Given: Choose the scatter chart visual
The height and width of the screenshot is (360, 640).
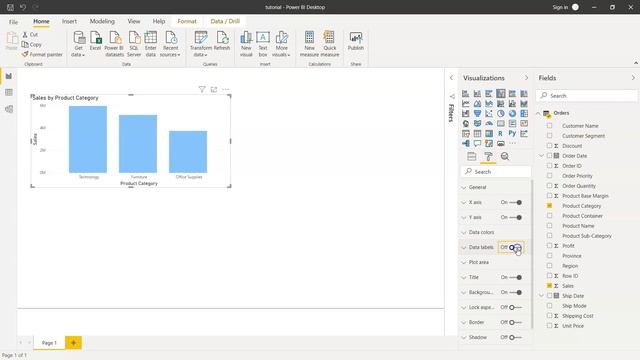Looking at the screenshot, I should click(x=489, y=113).
